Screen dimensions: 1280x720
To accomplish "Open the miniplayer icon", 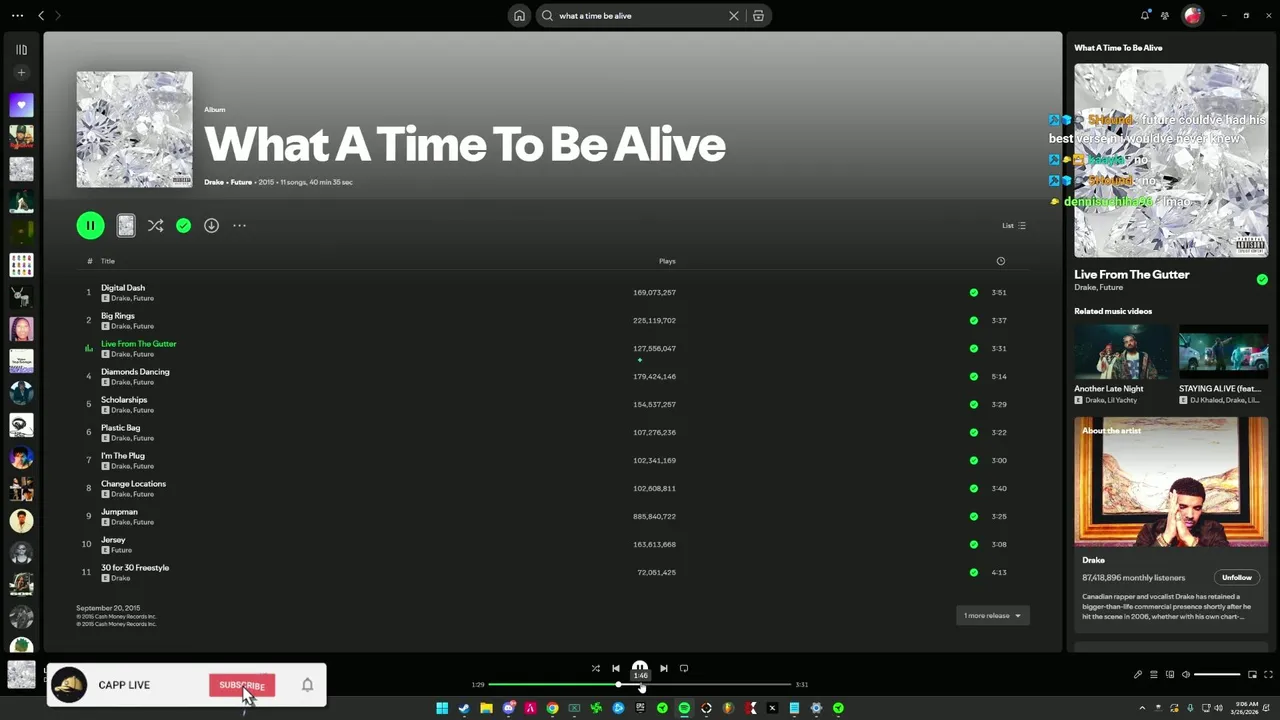I will pos(1252,675).
